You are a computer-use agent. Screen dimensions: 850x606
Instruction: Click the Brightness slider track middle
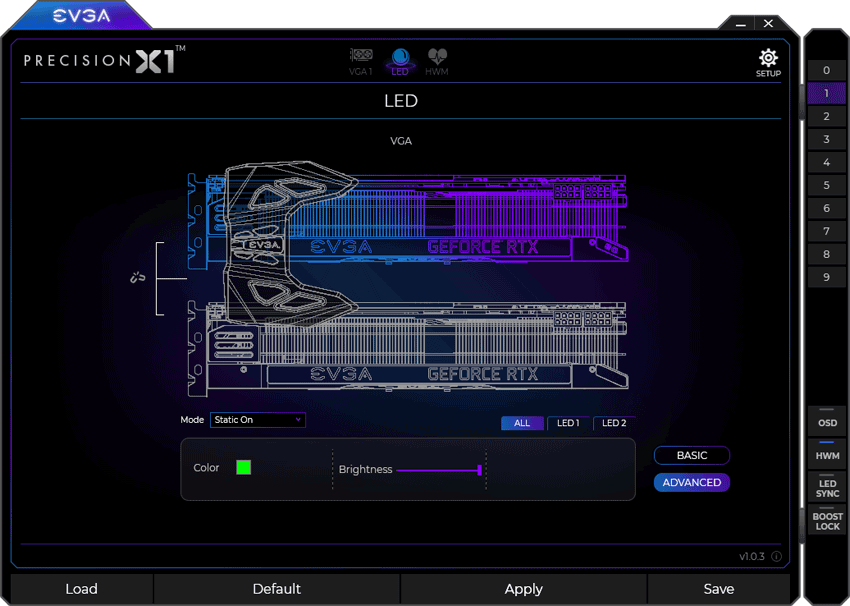click(438, 470)
